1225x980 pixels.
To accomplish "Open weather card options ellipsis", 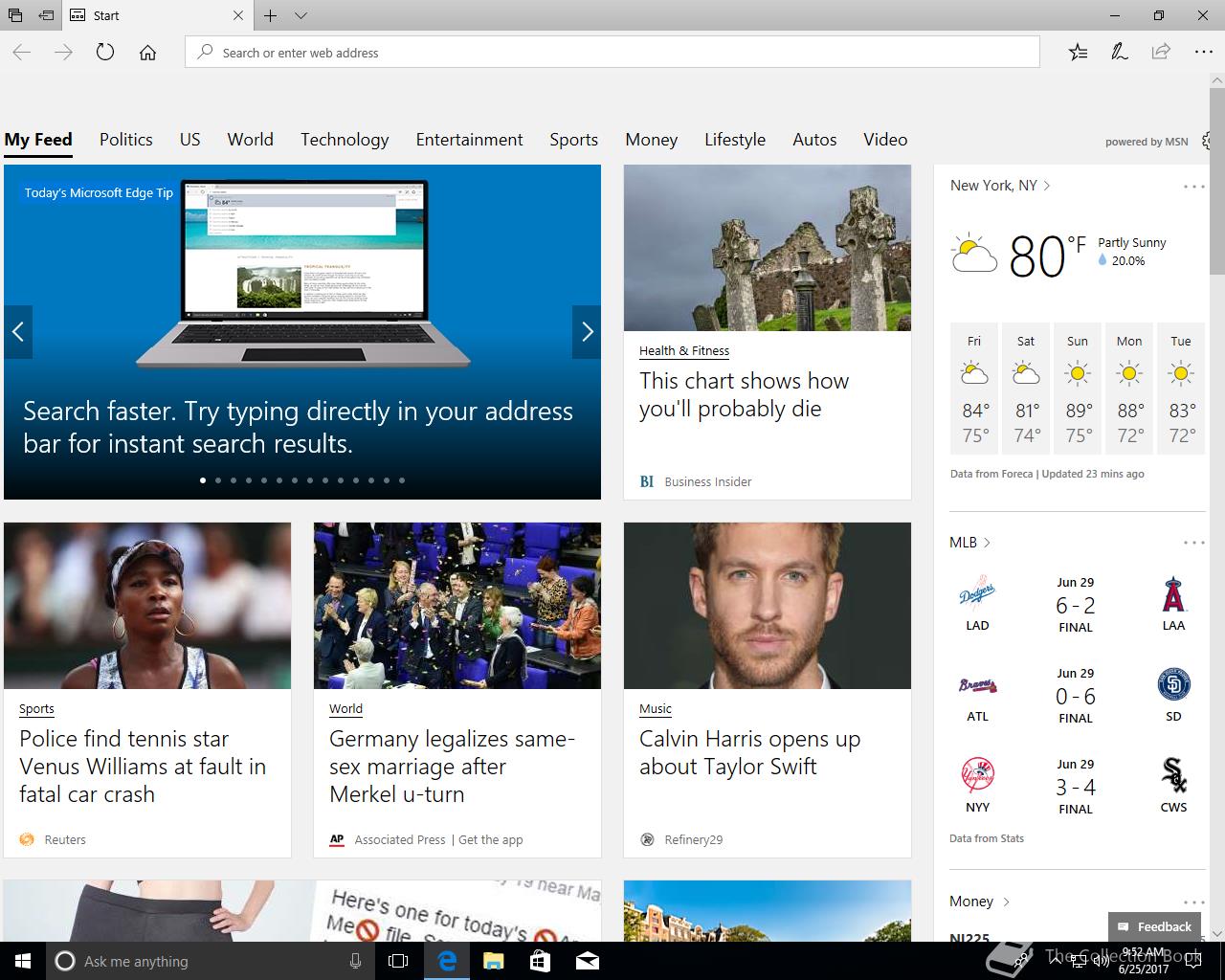I will click(x=1193, y=187).
